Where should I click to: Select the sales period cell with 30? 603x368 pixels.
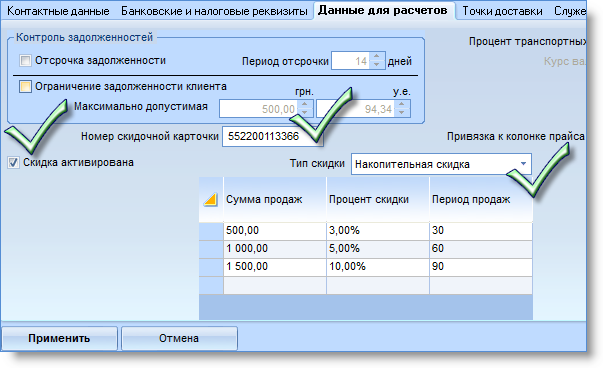pos(481,231)
